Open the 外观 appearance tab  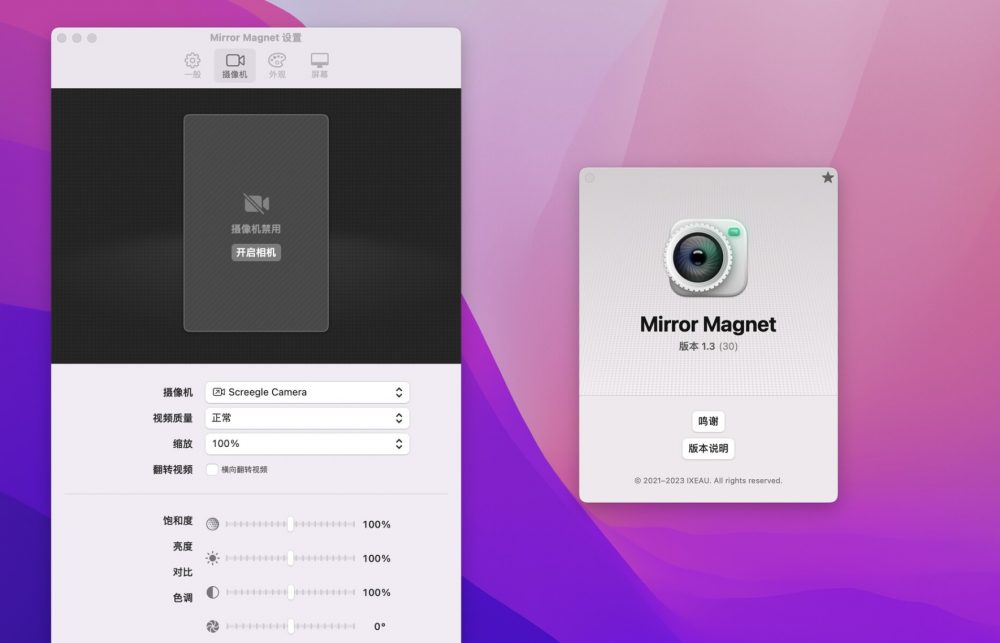pos(277,66)
